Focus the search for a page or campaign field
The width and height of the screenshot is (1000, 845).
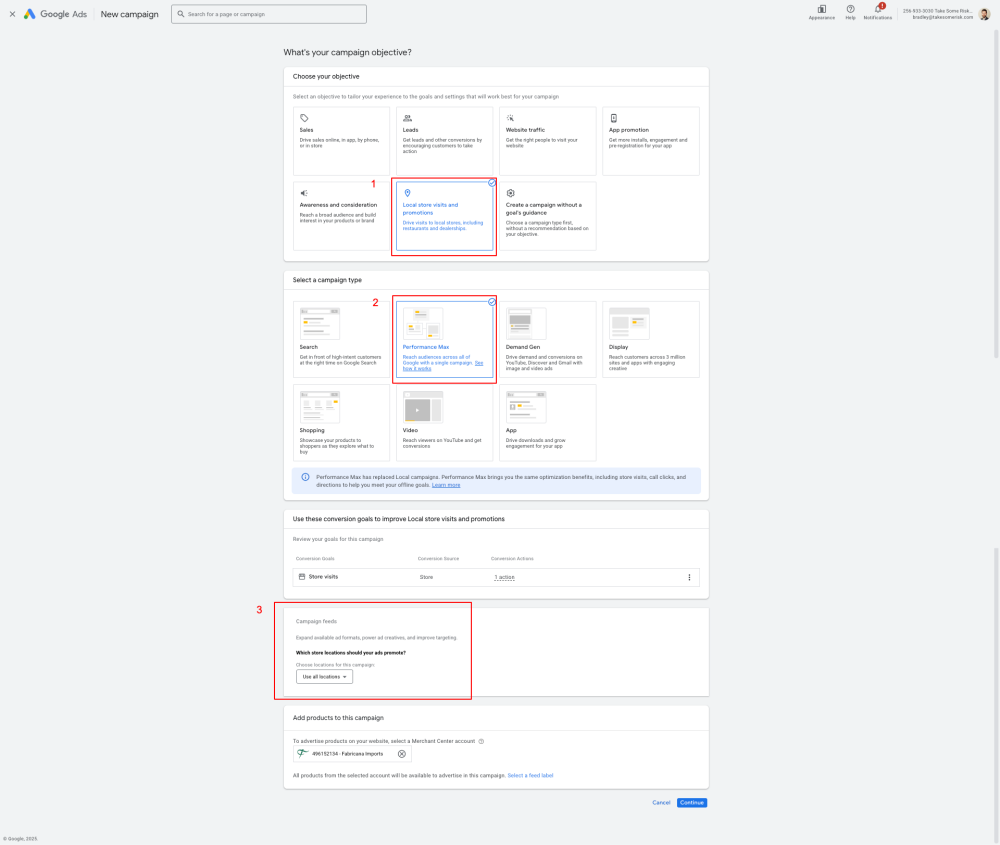pos(268,14)
